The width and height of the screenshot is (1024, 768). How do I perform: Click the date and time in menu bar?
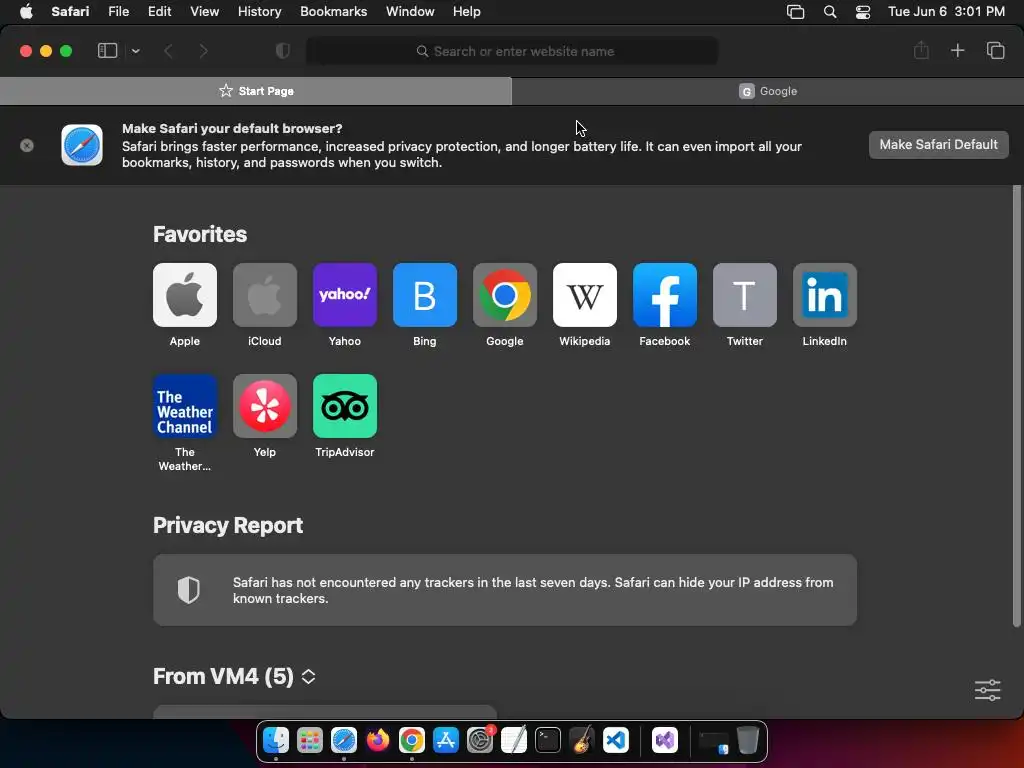(x=946, y=12)
